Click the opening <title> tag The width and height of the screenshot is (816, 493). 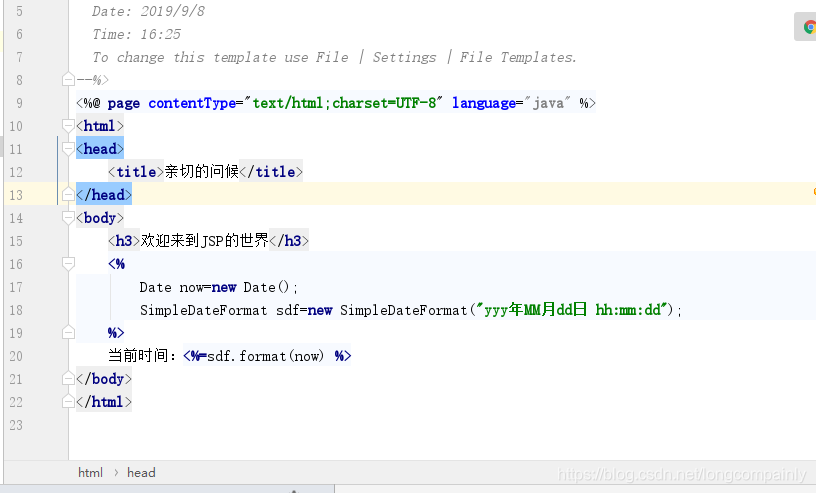pos(136,171)
